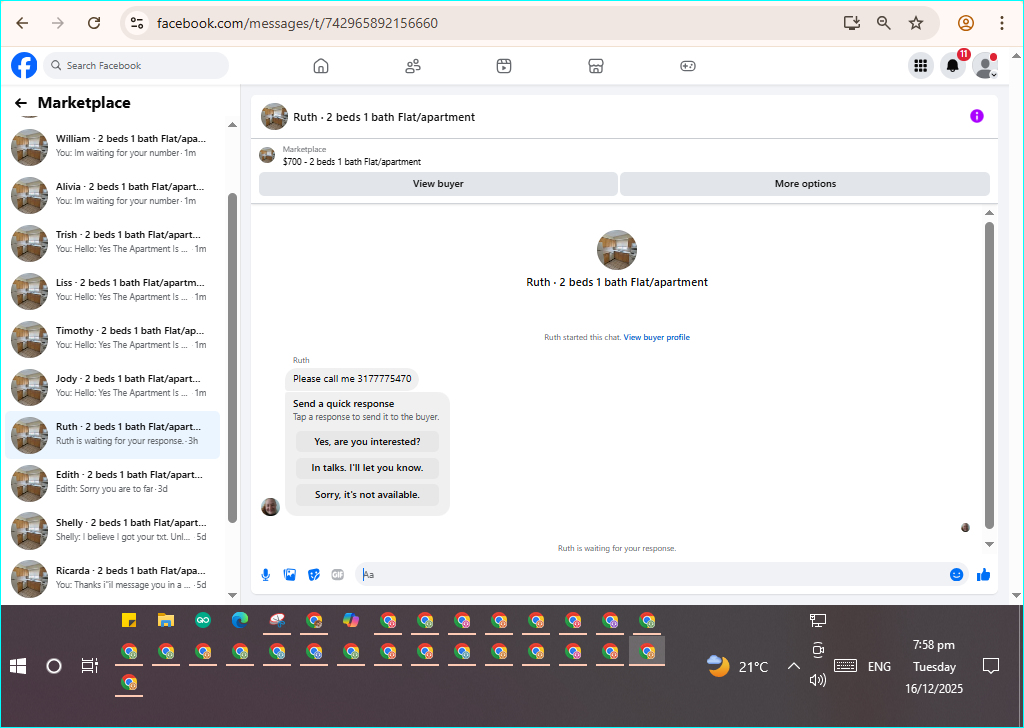Open the Marketplace storefront icon
The height and width of the screenshot is (728, 1024).
click(x=596, y=66)
